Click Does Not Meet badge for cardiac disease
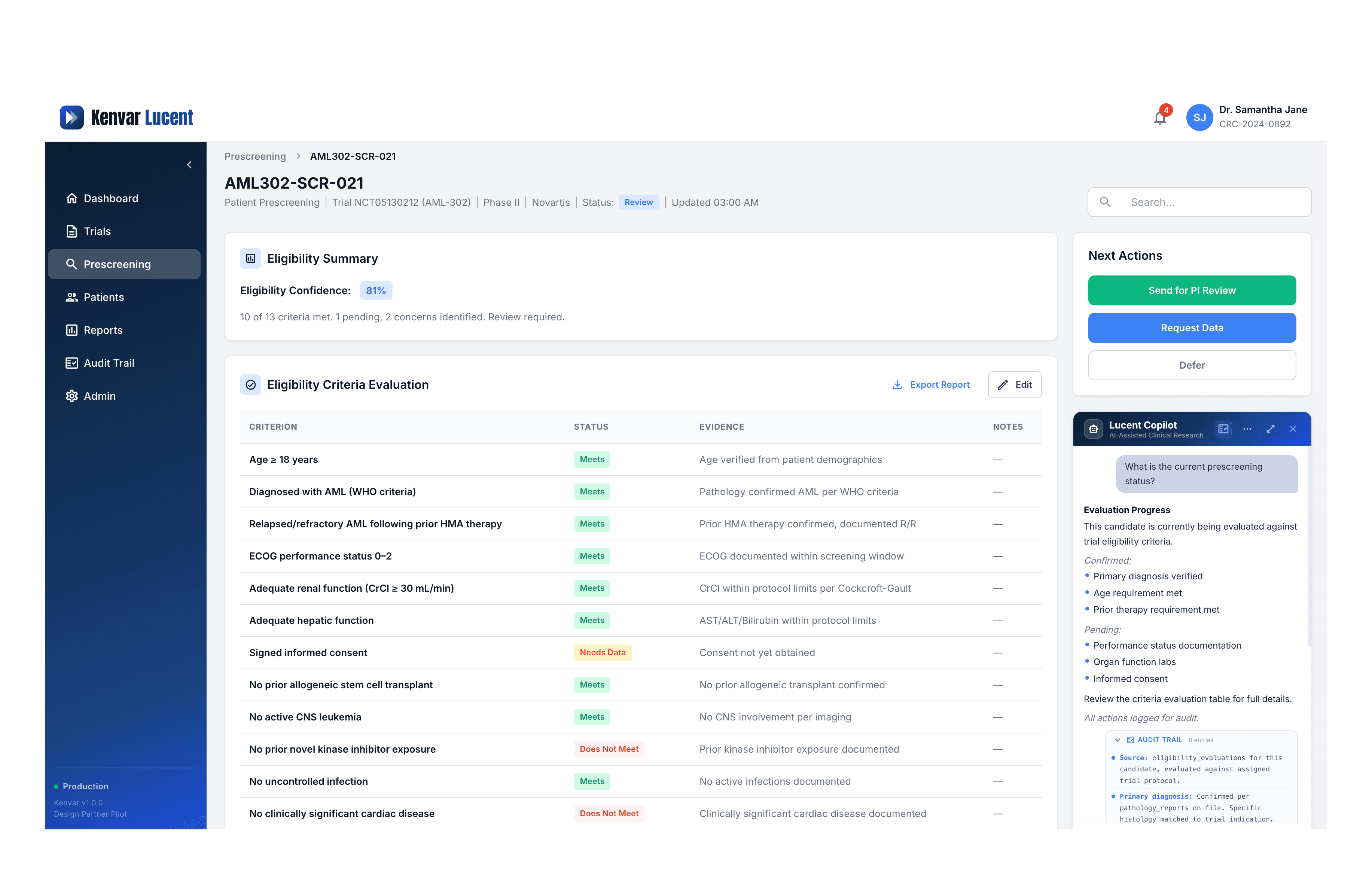Screen dimensions: 1372x887 [609, 814]
